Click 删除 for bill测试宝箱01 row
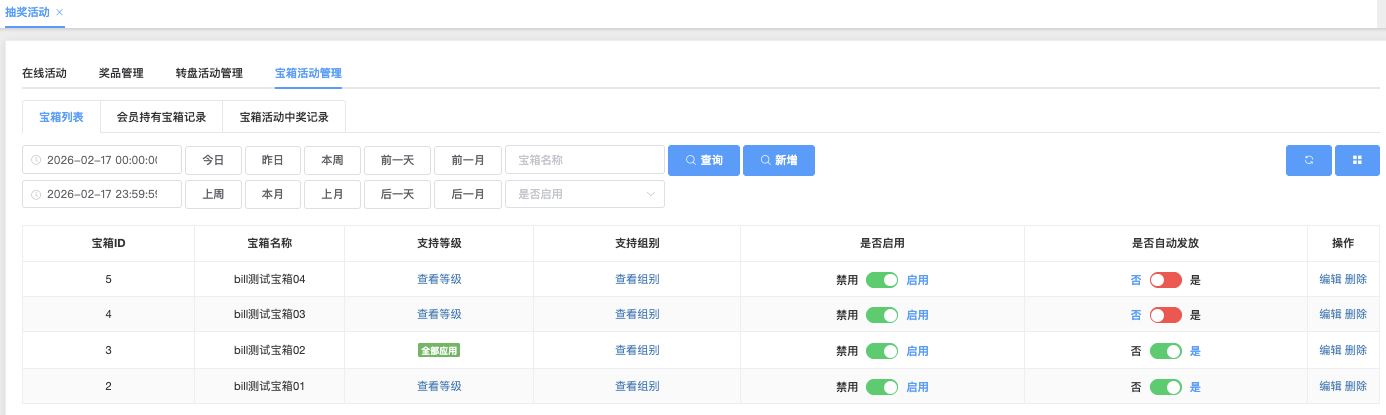 point(1356,386)
